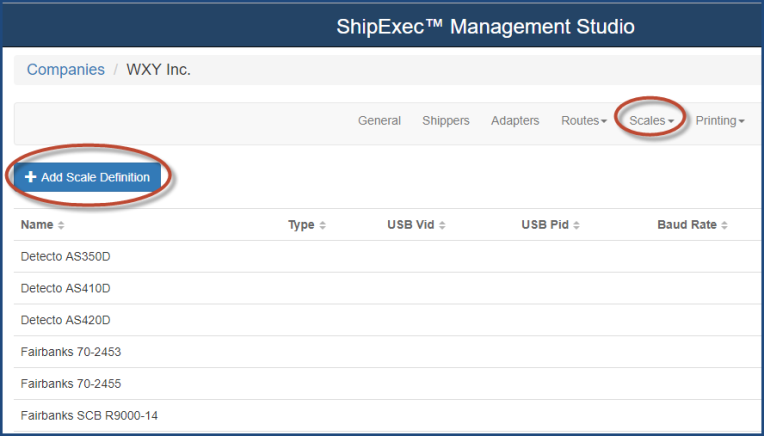Open the Adapters tab
The width and height of the screenshot is (764, 436).
[x=515, y=121]
